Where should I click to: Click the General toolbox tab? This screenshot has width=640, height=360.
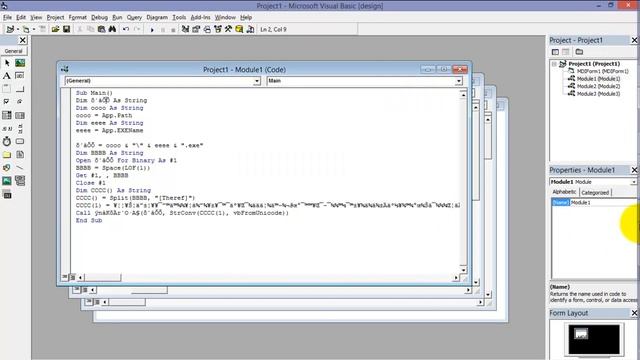point(13,51)
